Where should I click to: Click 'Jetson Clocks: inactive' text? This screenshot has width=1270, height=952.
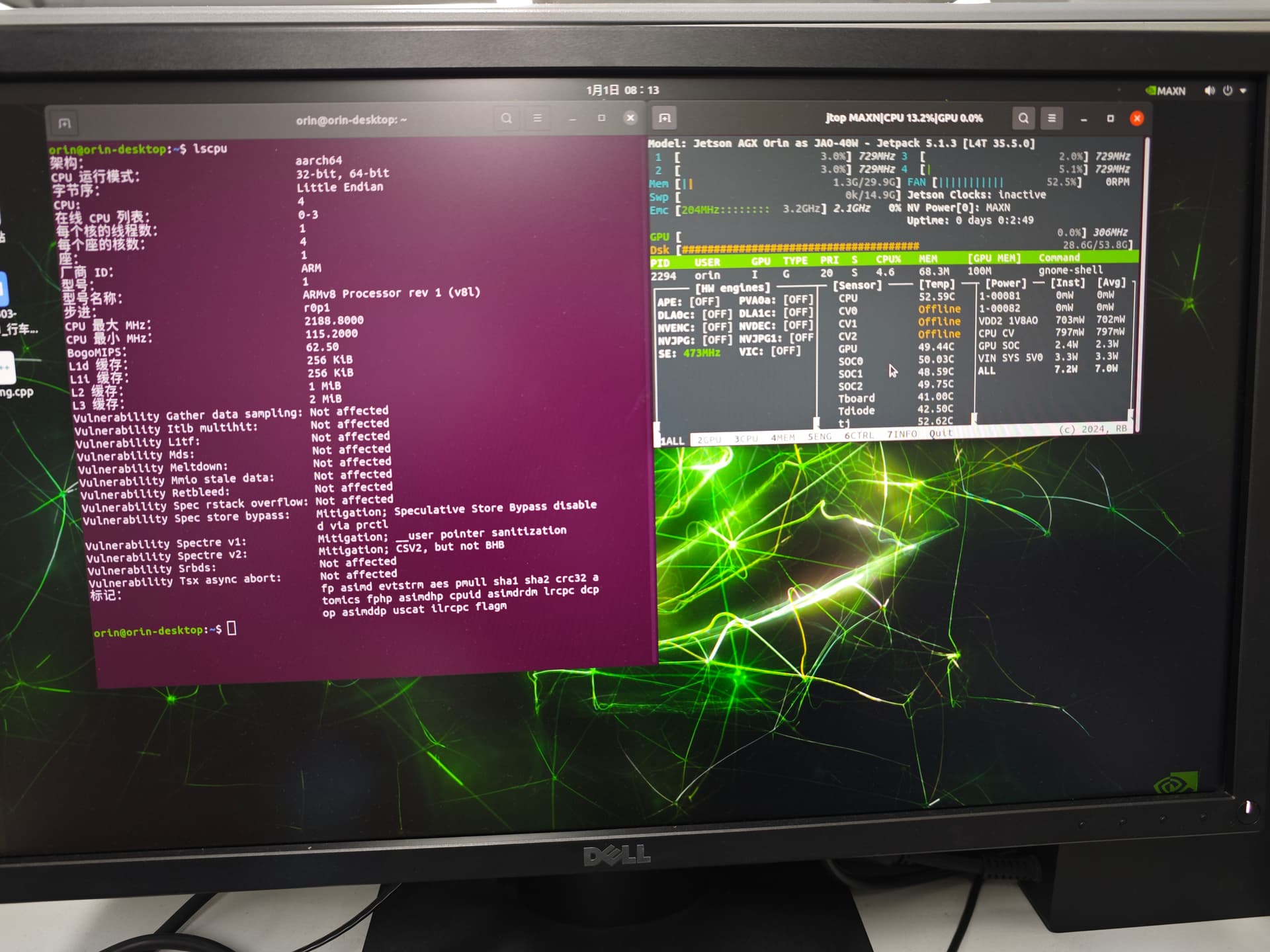[x=976, y=195]
